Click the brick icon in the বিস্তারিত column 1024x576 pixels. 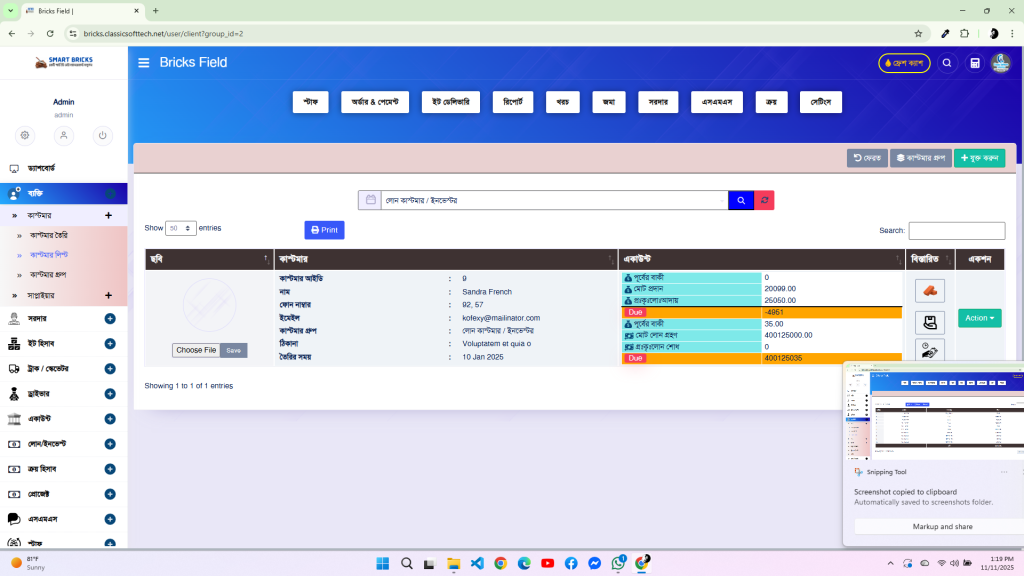coord(929,291)
